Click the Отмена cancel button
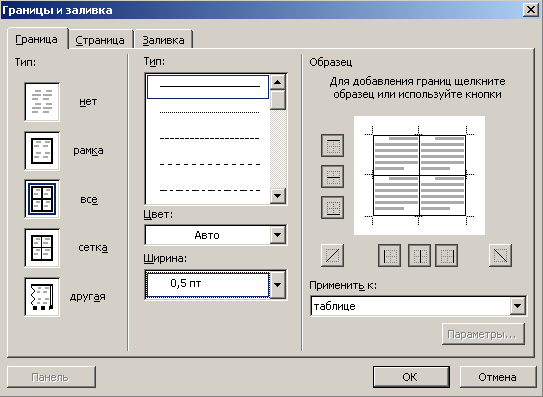Image resolution: width=543 pixels, height=397 pixels. (498, 377)
